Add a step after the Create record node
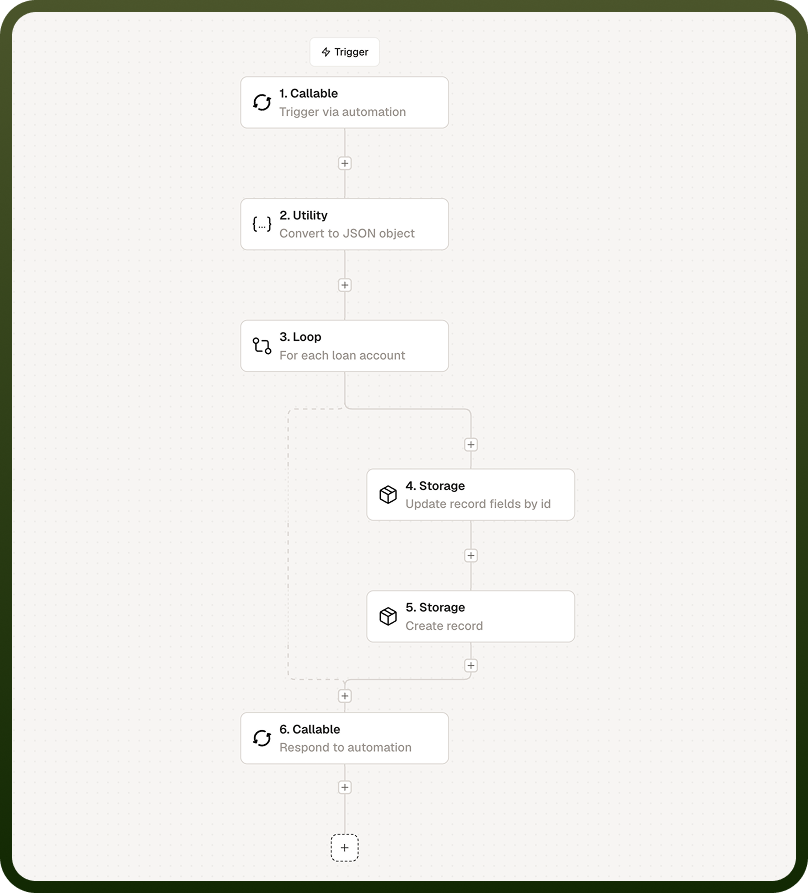This screenshot has height=893, width=808. pyautogui.click(x=471, y=665)
